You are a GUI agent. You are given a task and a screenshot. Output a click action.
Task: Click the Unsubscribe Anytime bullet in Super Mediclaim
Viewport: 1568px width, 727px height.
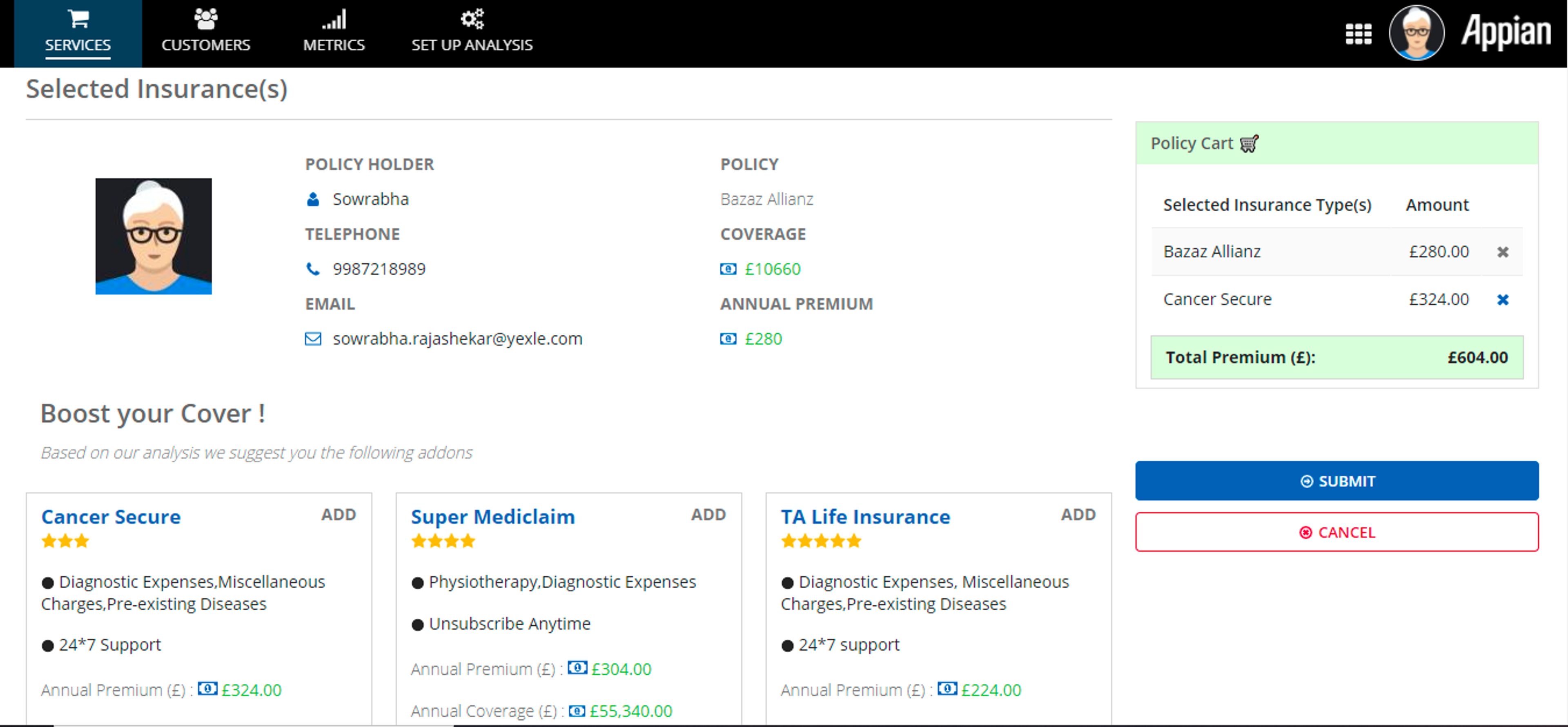click(x=501, y=624)
